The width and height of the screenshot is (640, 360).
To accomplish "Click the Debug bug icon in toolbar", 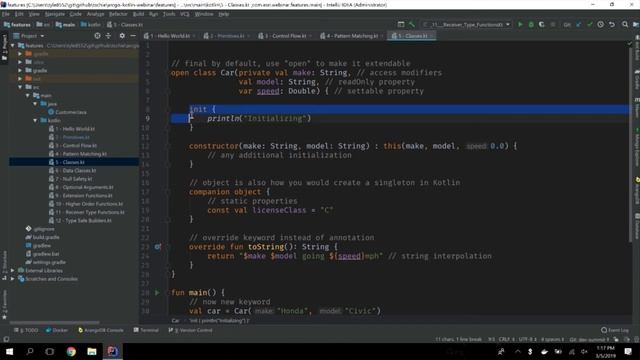I will click(x=531, y=24).
